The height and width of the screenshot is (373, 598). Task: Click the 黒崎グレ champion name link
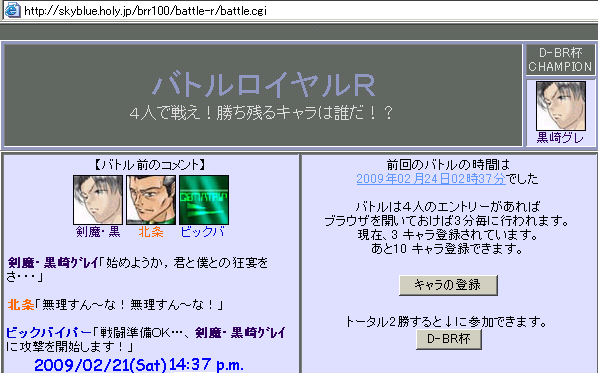[560, 138]
